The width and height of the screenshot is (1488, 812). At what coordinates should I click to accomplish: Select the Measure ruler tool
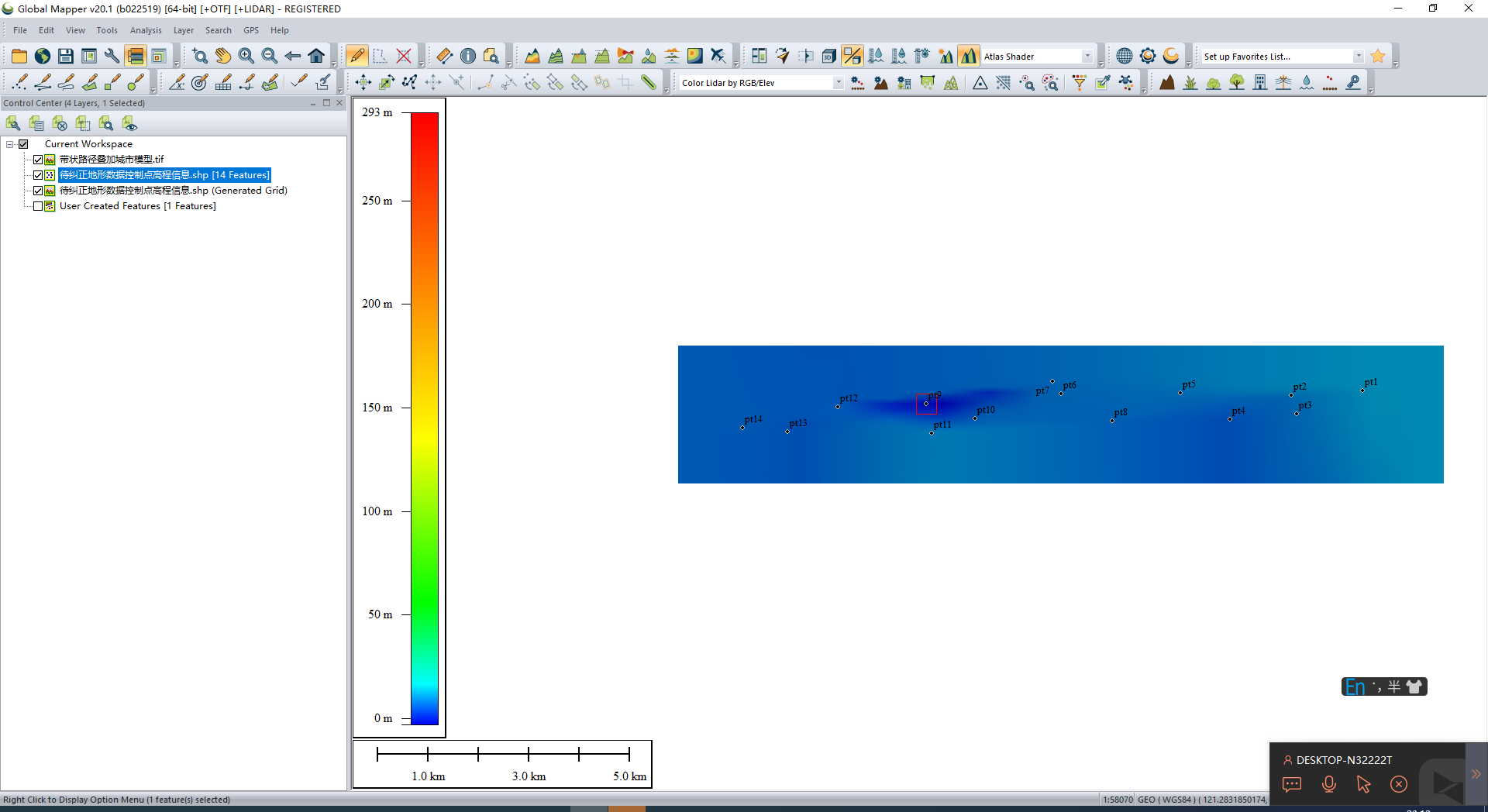point(445,56)
